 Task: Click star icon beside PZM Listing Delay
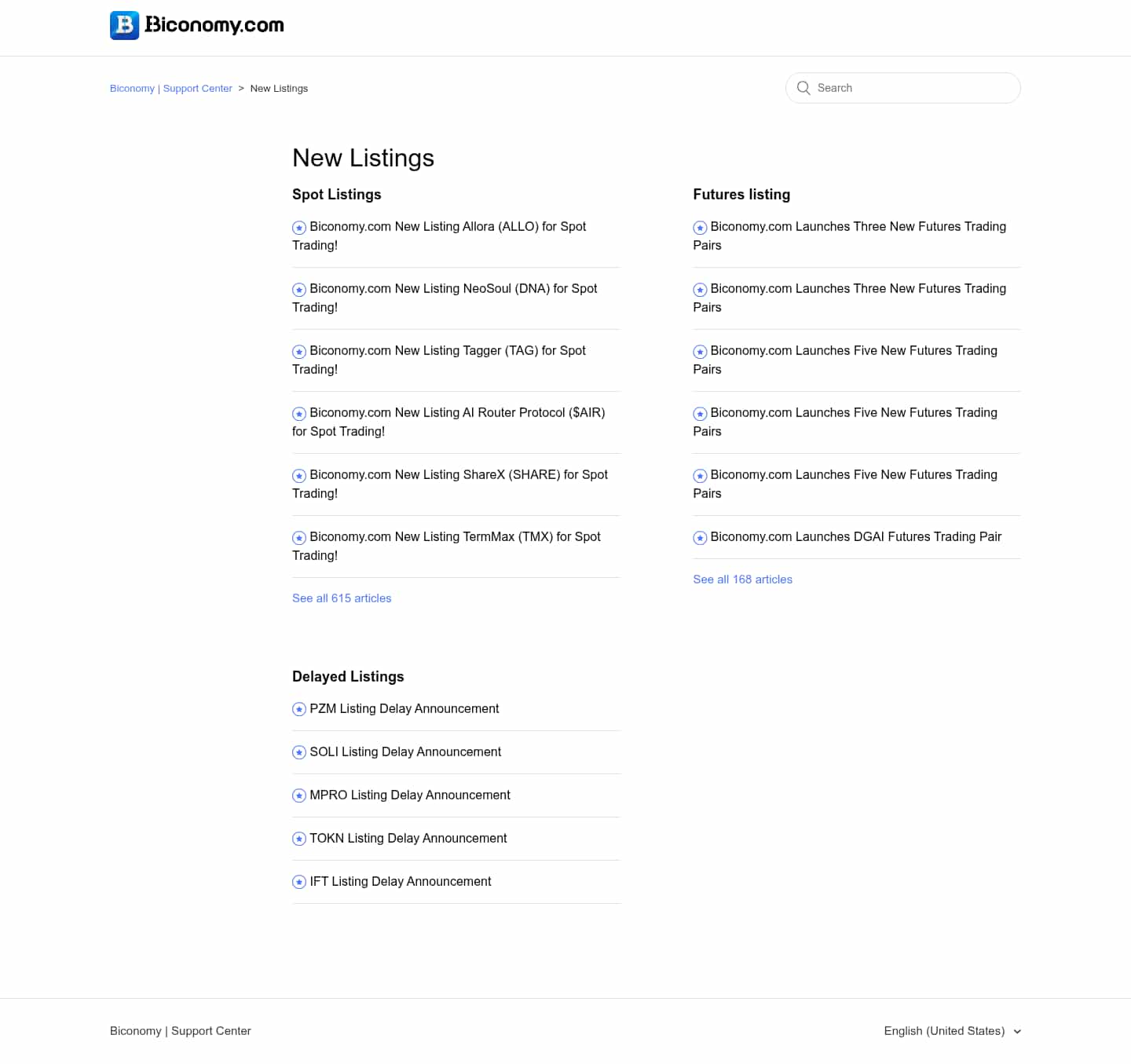pos(299,709)
